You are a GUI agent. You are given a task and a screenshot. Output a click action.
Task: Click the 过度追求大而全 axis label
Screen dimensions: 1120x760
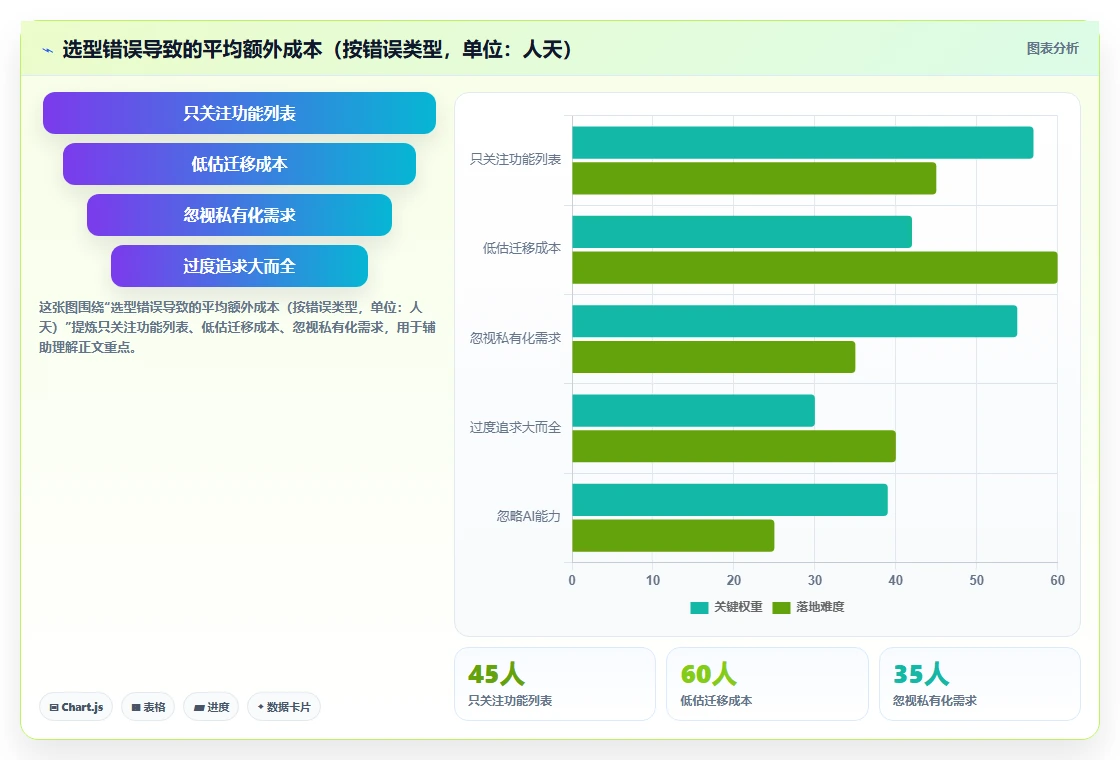coord(515,427)
